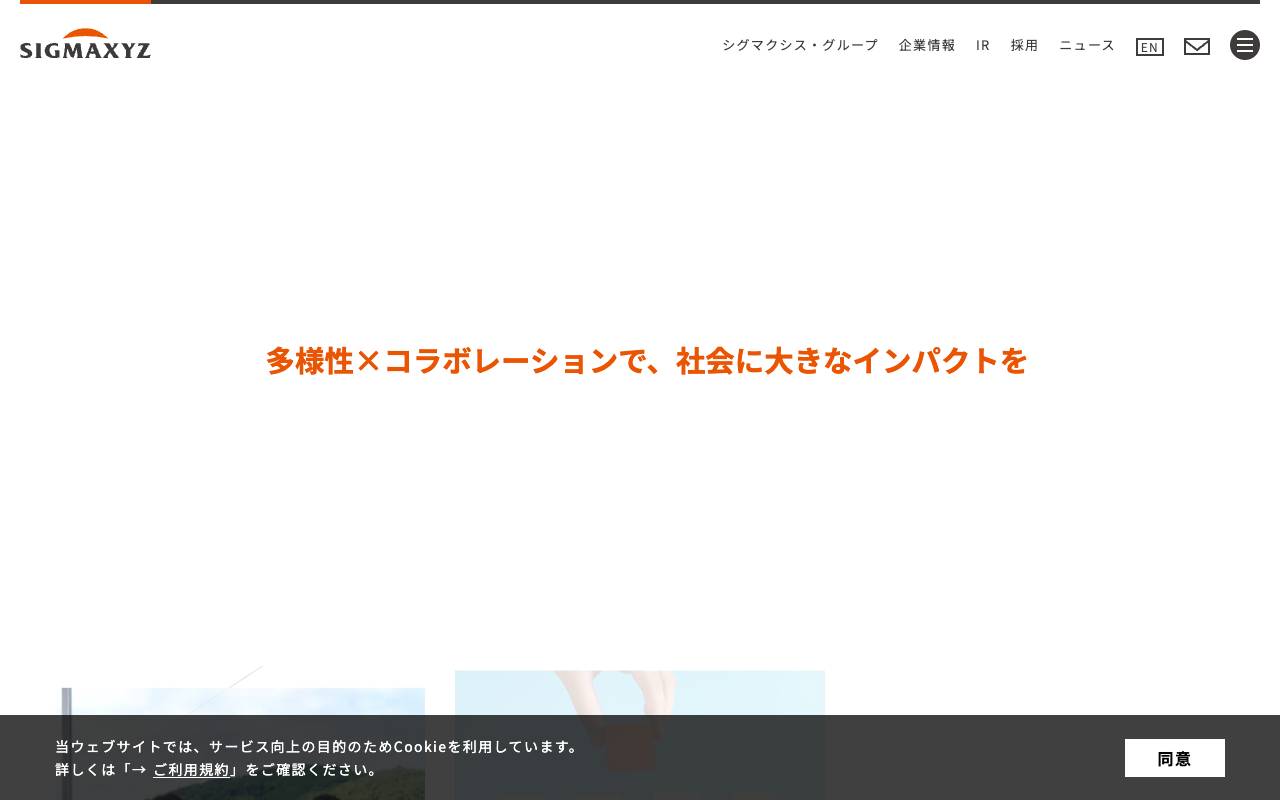Click the orange progress bar at the top
This screenshot has height=800, width=1280.
[85, 2]
